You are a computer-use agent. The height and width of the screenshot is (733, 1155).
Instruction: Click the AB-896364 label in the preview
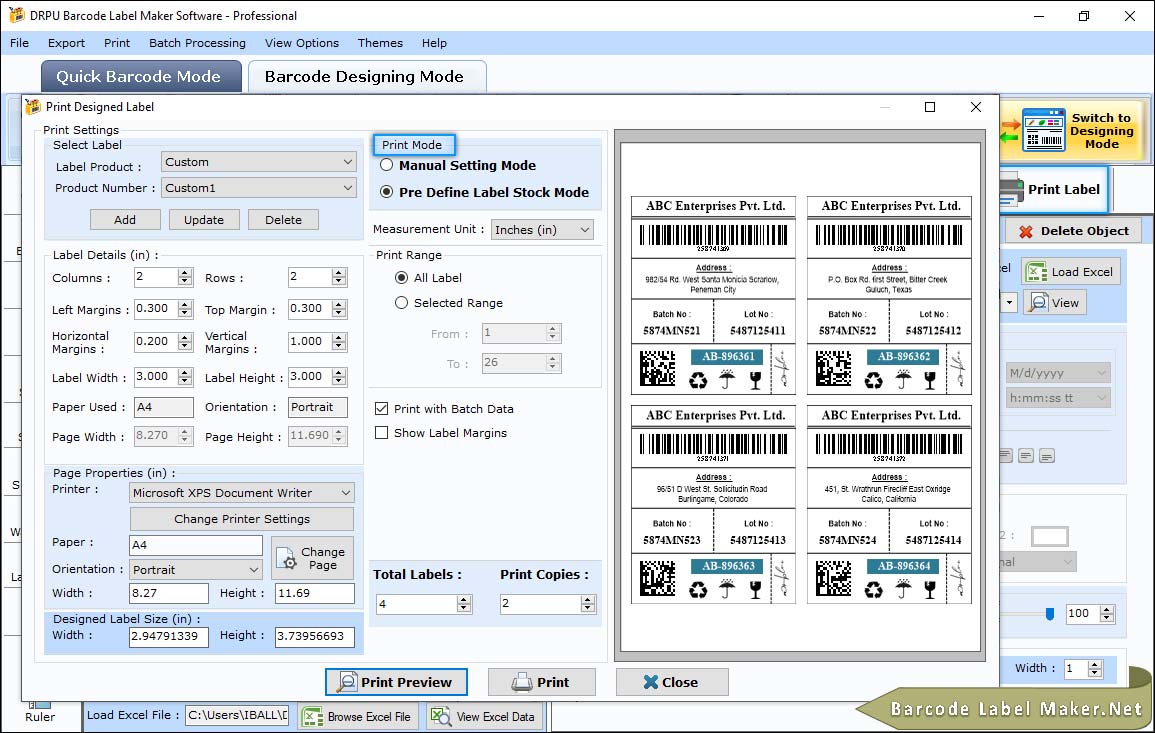[904, 567]
